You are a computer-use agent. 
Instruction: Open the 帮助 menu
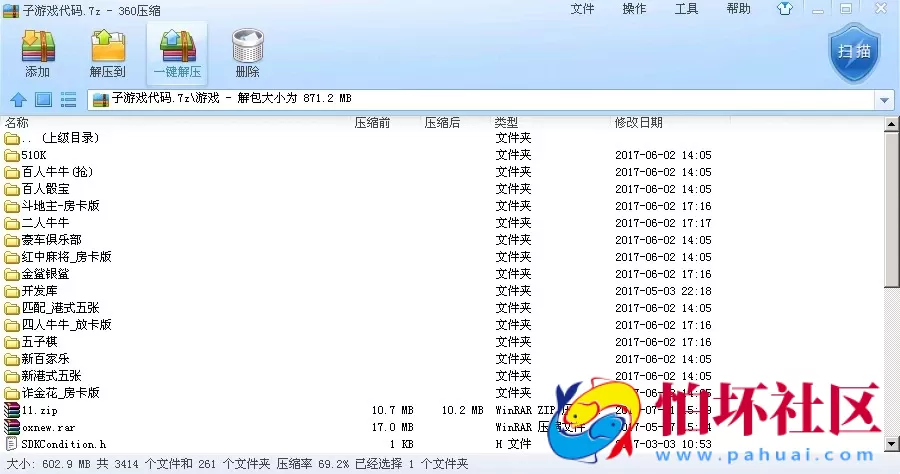(x=738, y=9)
